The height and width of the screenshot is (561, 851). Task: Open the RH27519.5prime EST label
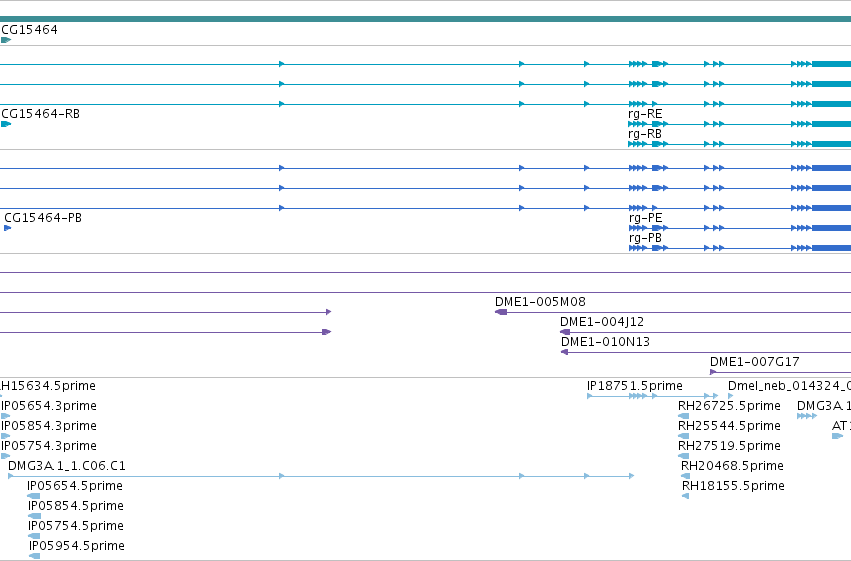(x=729, y=446)
